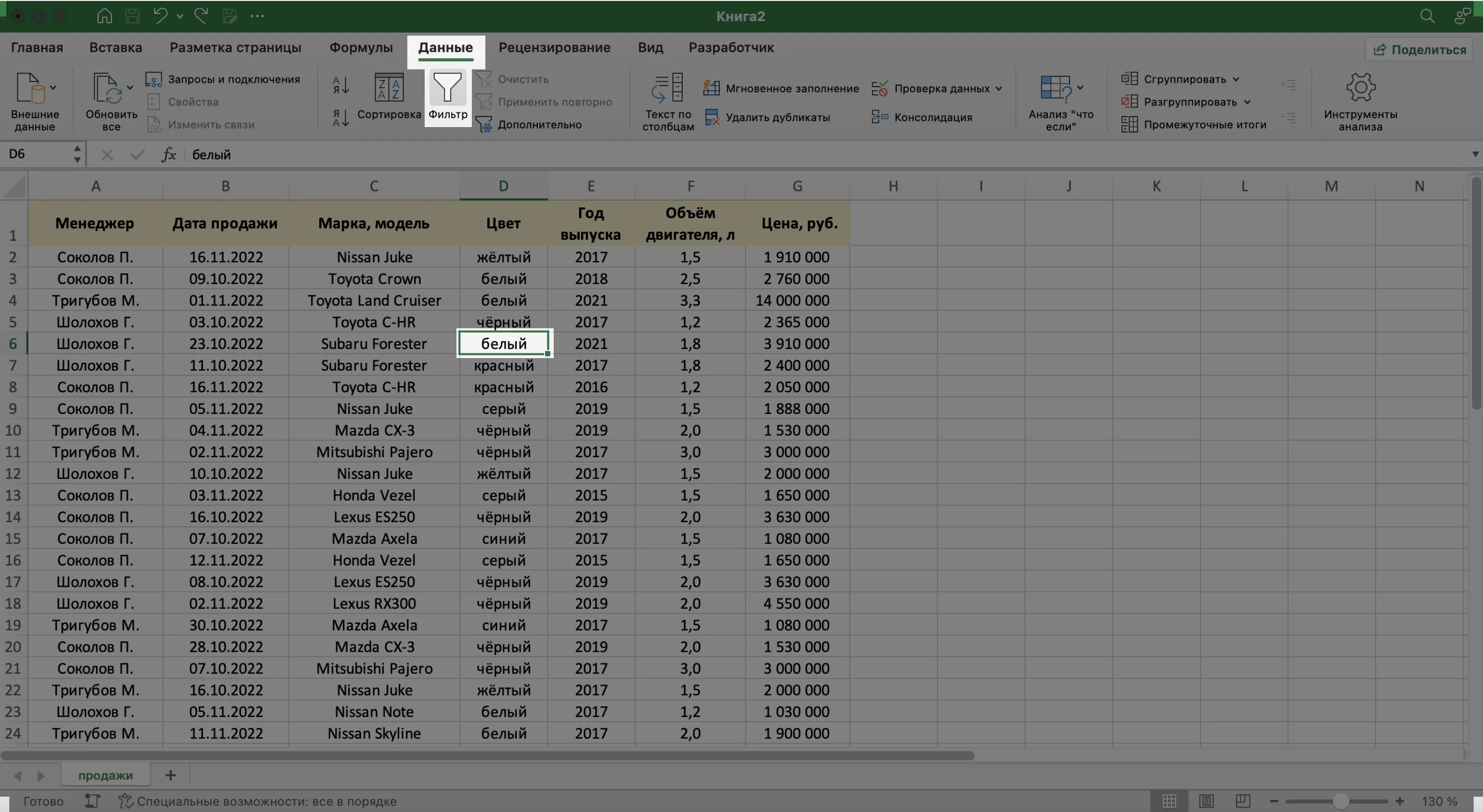The width and height of the screenshot is (1483, 812).
Task: Toggle Page Break Preview view
Action: [x=1242, y=800]
